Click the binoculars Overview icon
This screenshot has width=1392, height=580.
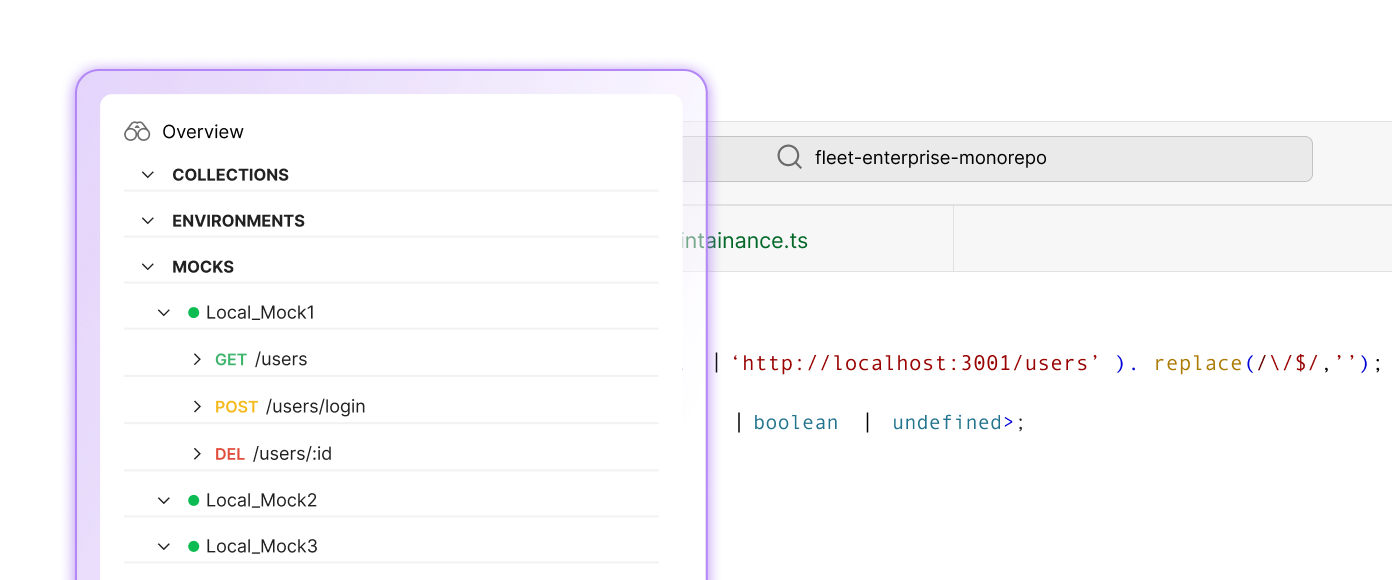pyautogui.click(x=137, y=132)
